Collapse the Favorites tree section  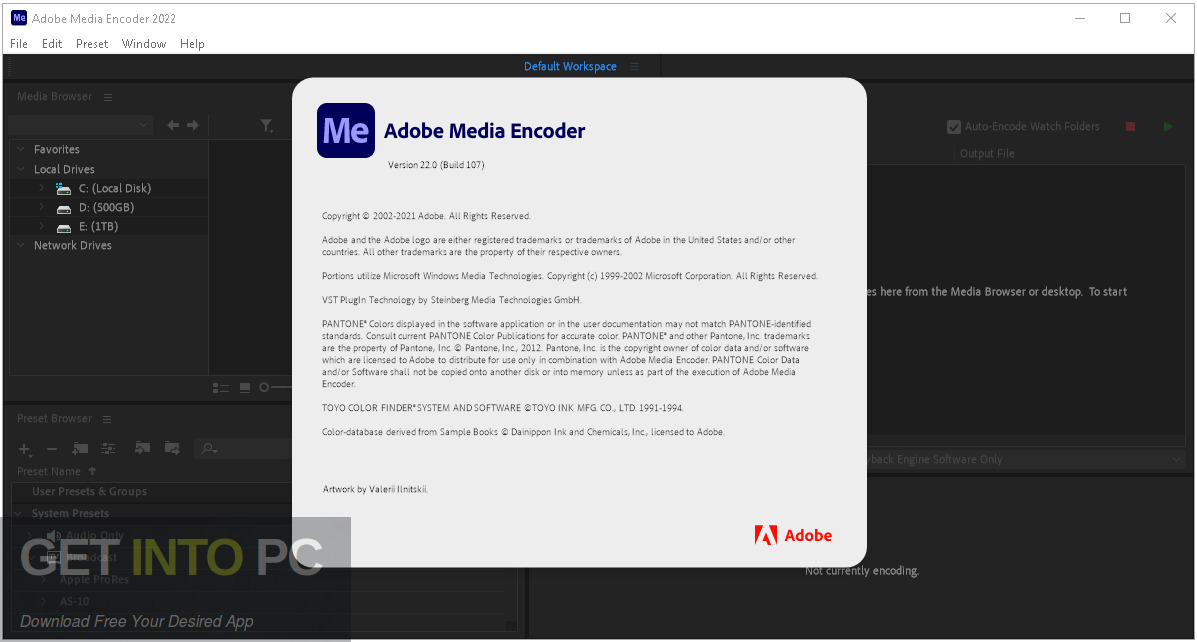pyautogui.click(x=21, y=149)
